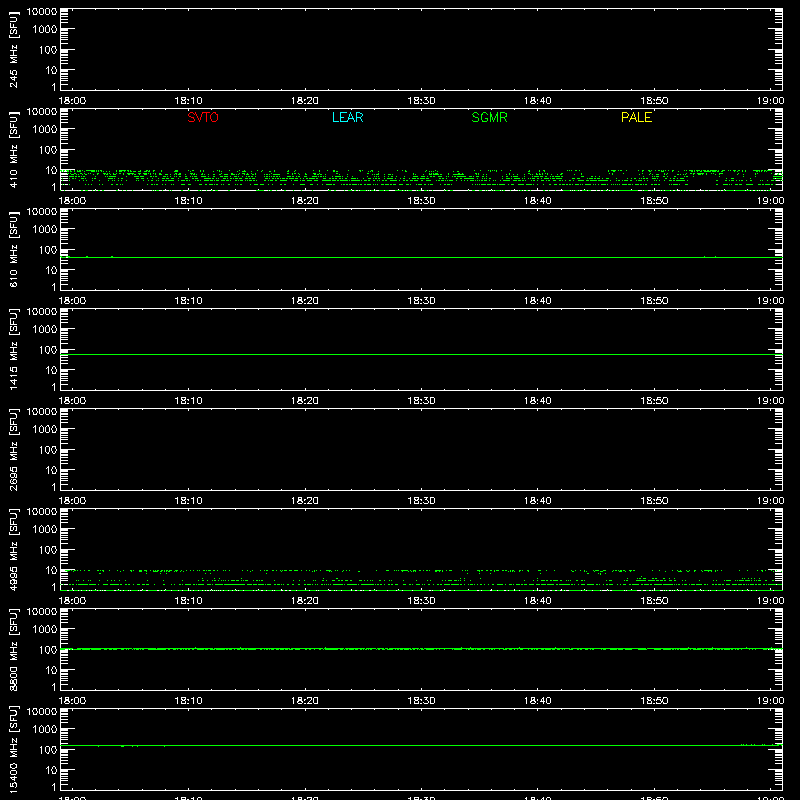Click the 18:10 tick under the 410 MHz plot

click(189, 201)
